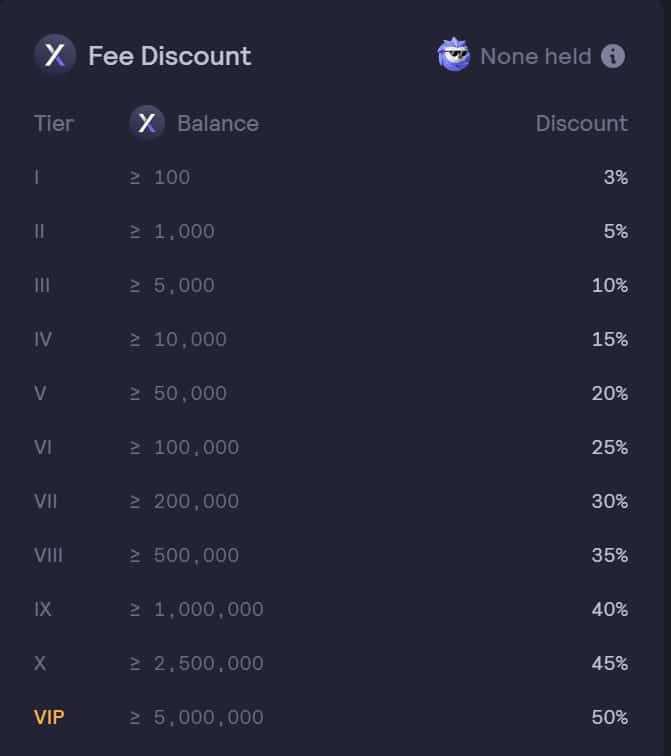This screenshot has width=671, height=756.
Task: Click the 50% discount on the VIP row
Action: coord(609,717)
